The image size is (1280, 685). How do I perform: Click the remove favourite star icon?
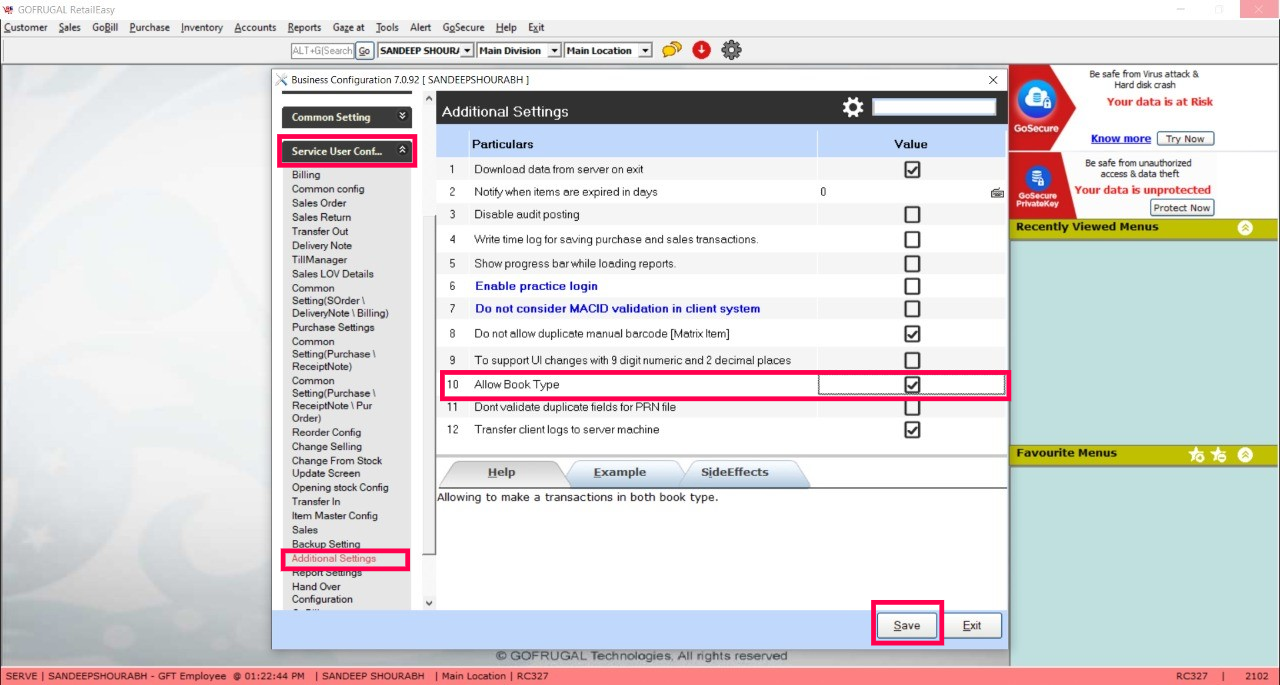[x=1218, y=455]
